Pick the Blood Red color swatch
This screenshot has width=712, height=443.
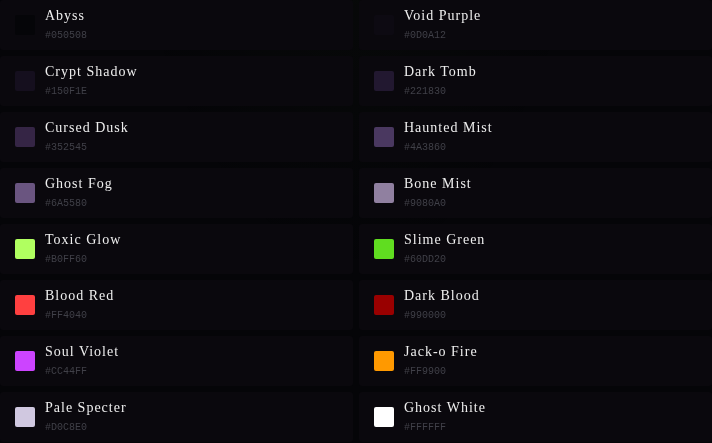25,305
